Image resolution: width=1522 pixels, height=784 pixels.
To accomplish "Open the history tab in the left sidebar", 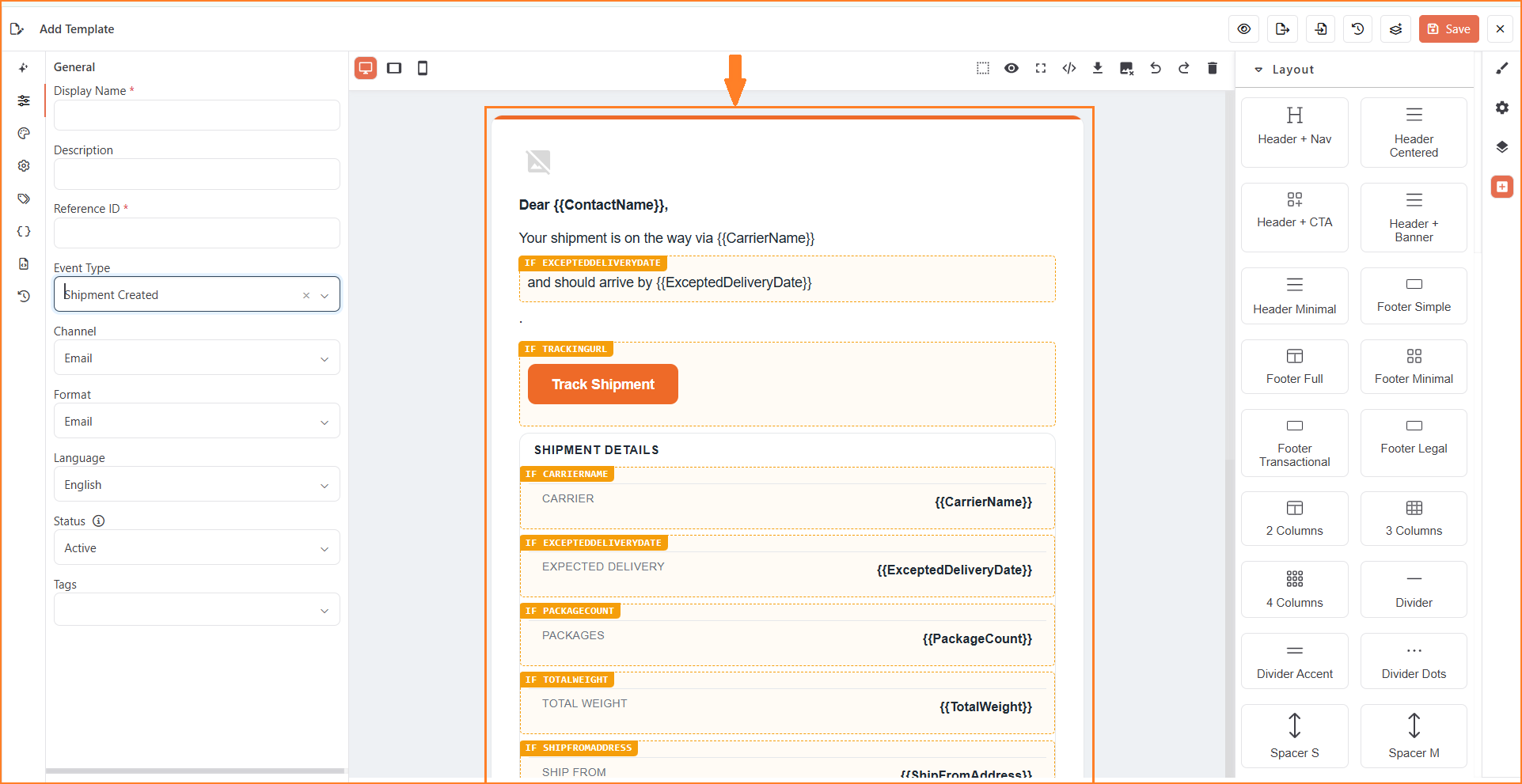I will 24,296.
